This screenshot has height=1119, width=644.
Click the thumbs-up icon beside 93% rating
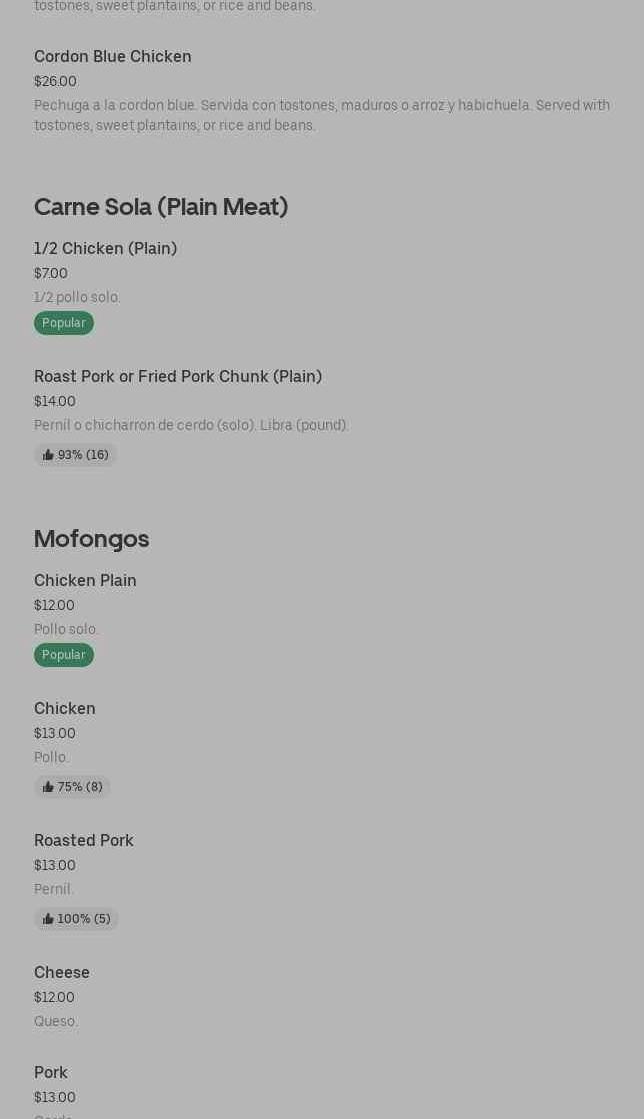pos(48,455)
